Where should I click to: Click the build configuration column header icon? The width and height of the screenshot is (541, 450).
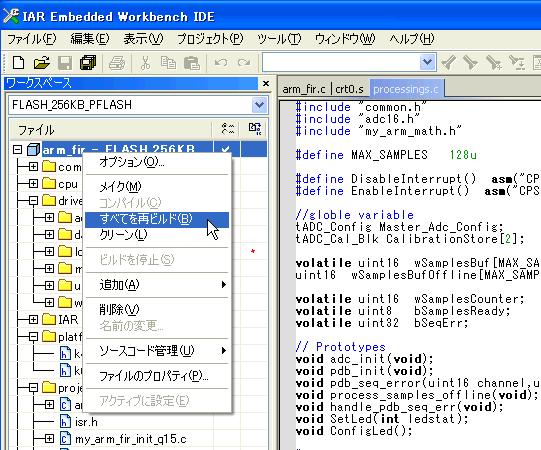click(228, 129)
